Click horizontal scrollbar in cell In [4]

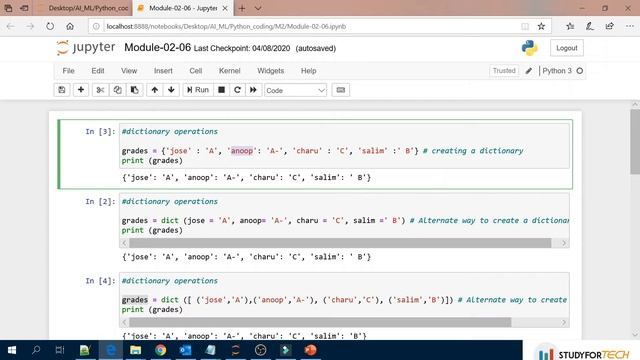click(320, 322)
